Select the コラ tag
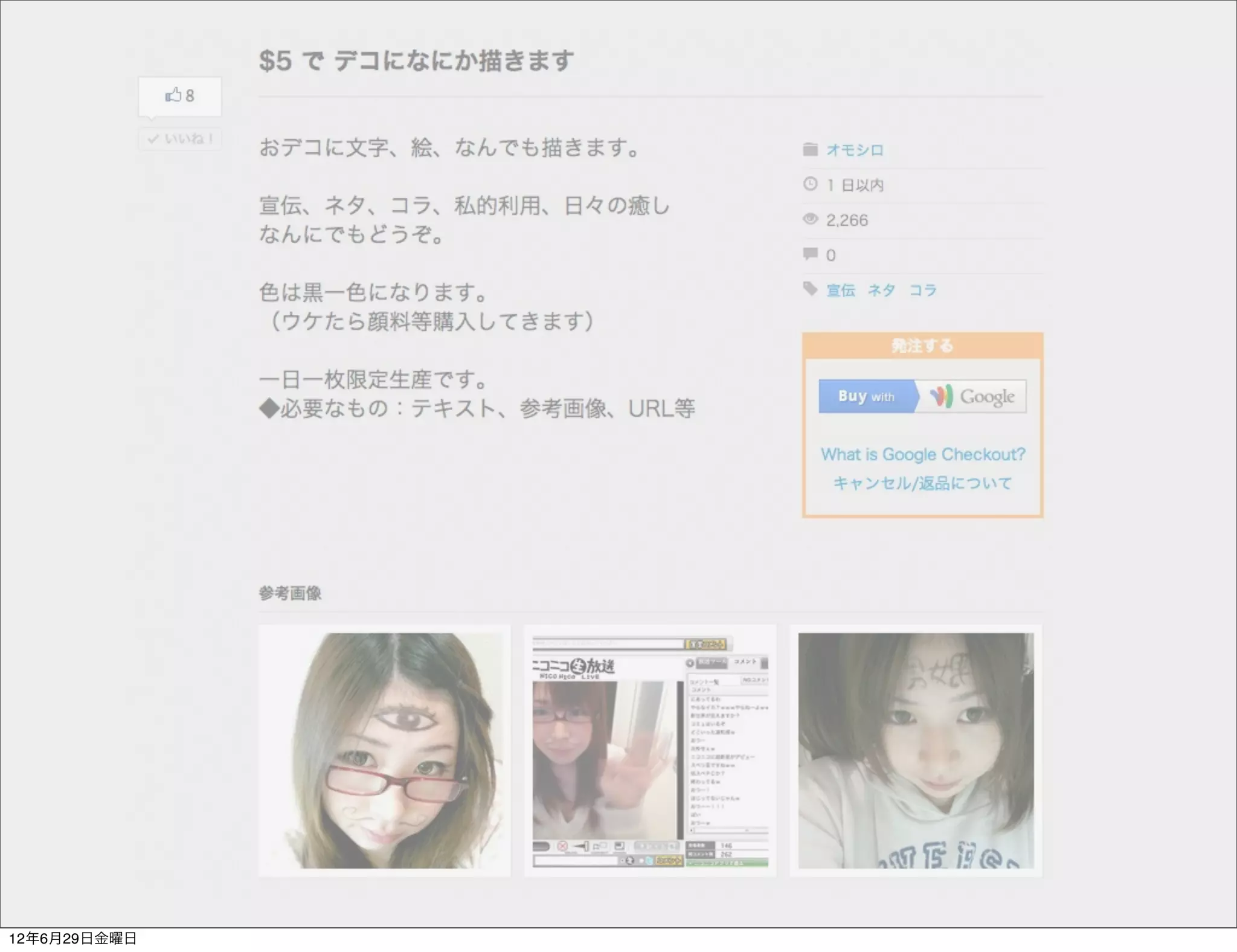The image size is (1237, 952). coord(922,291)
